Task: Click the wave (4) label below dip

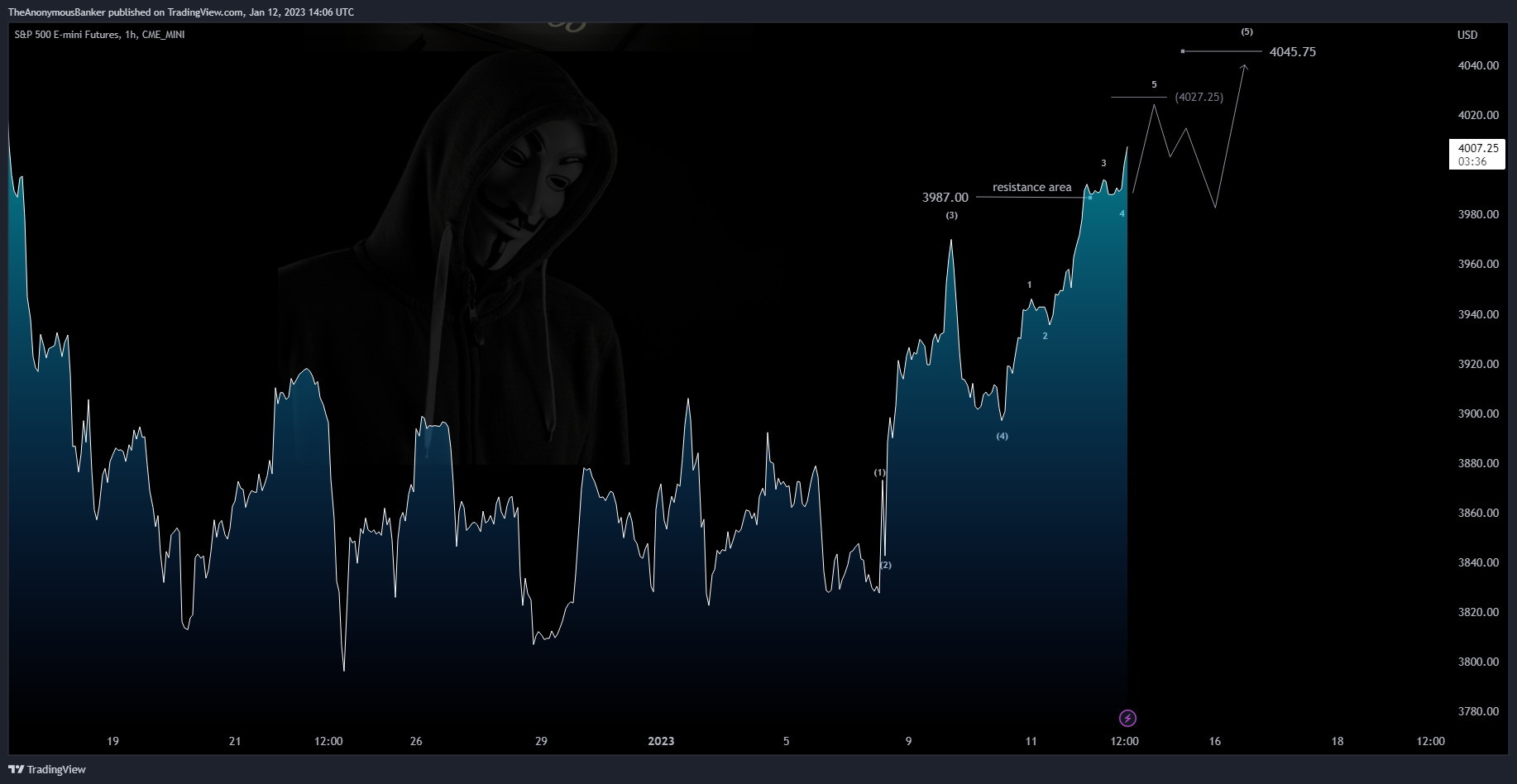Action: click(x=1002, y=436)
